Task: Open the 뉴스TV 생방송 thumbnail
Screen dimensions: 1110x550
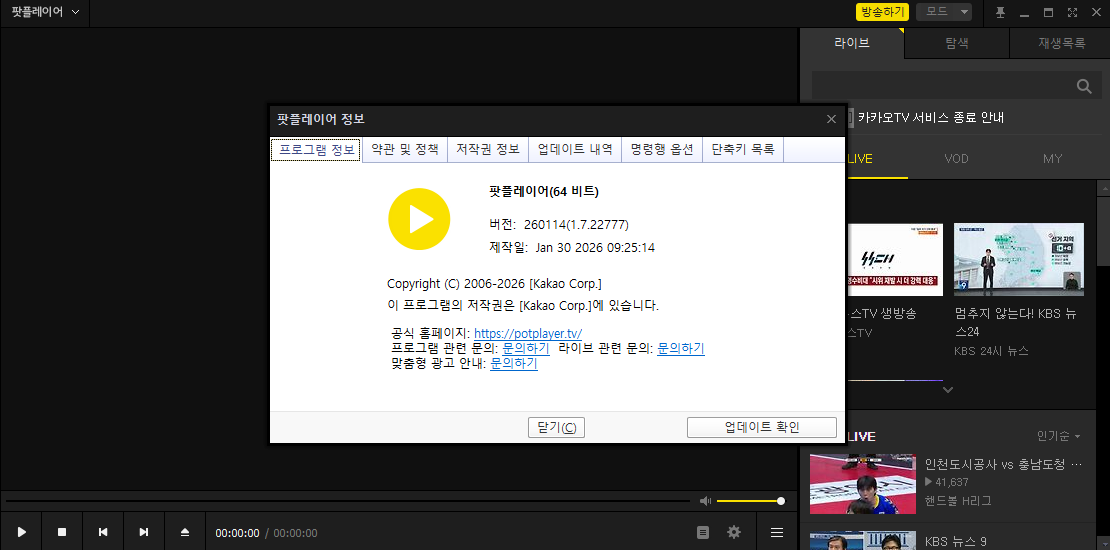Action: tap(894, 259)
